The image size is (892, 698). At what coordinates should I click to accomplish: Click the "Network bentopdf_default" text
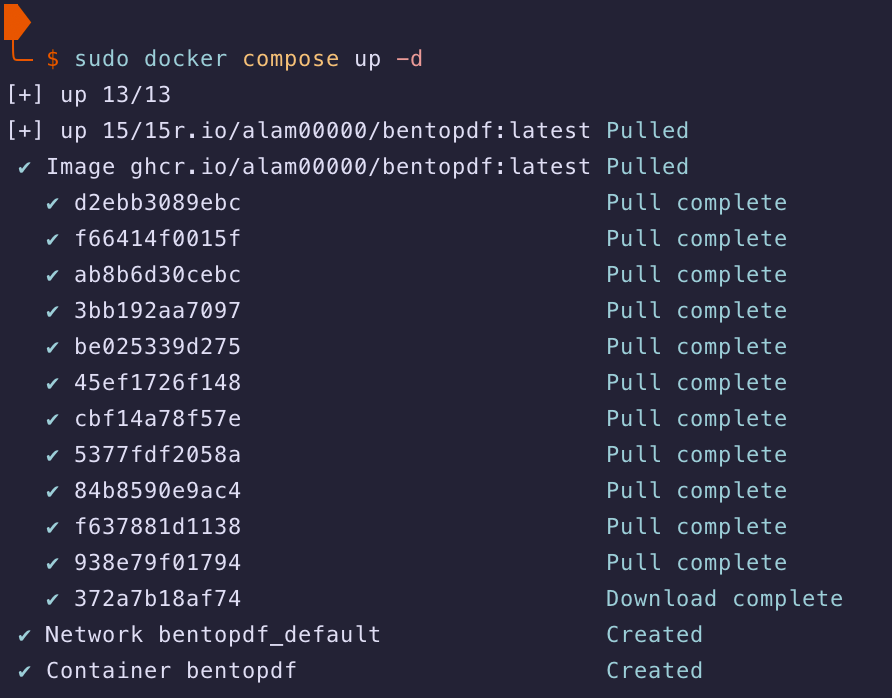tap(213, 635)
